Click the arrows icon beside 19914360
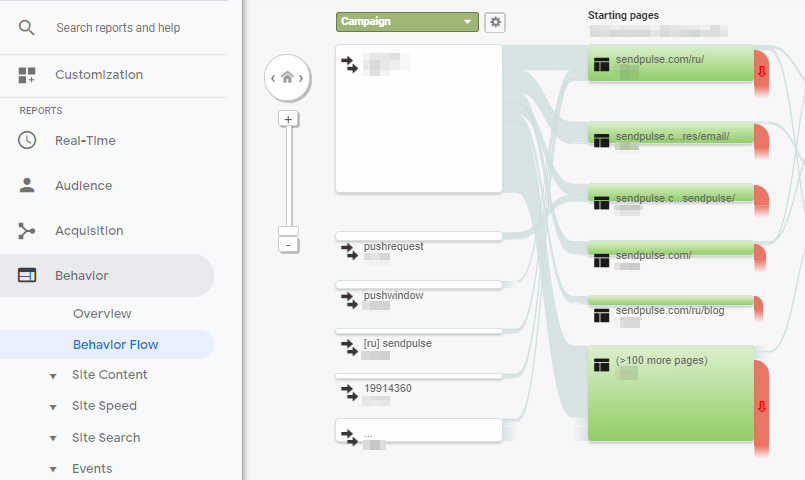 (350, 393)
